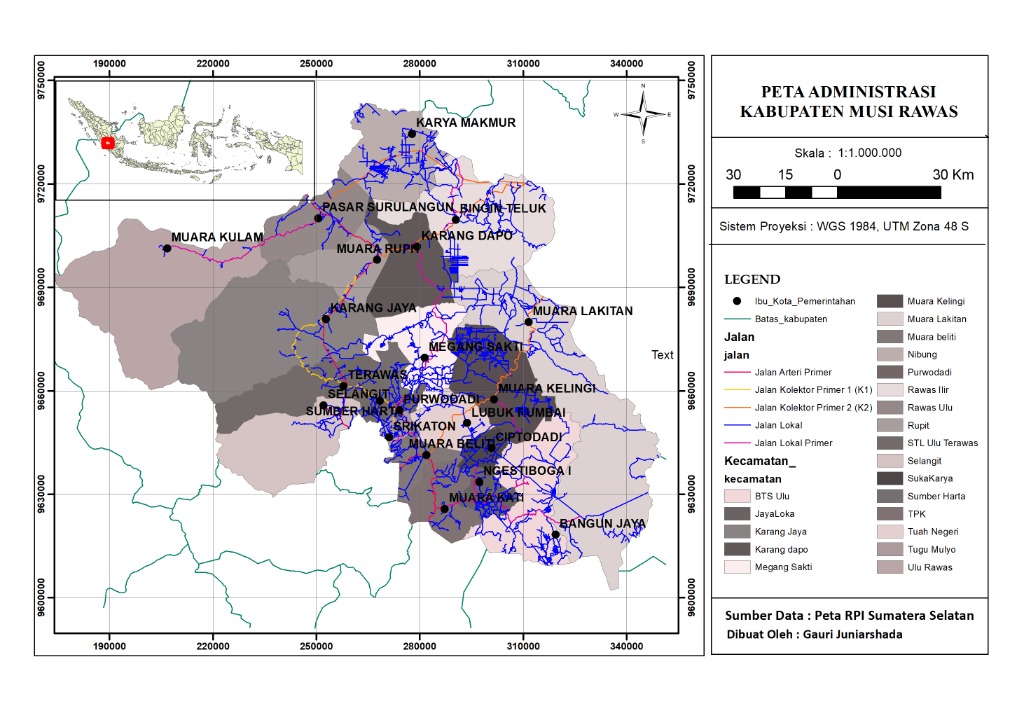Click the Tuah Negeri legend color swatch
The image size is (1024, 724).
(x=889, y=531)
